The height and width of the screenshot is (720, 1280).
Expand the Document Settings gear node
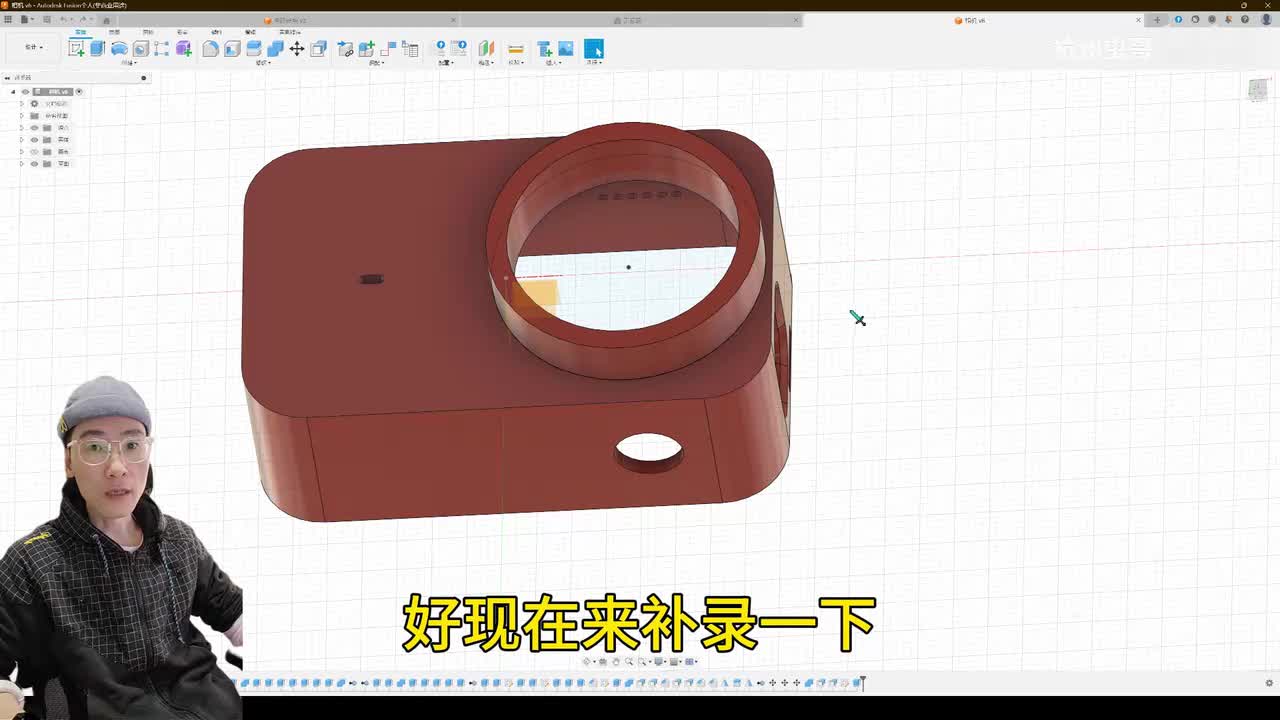click(21, 104)
